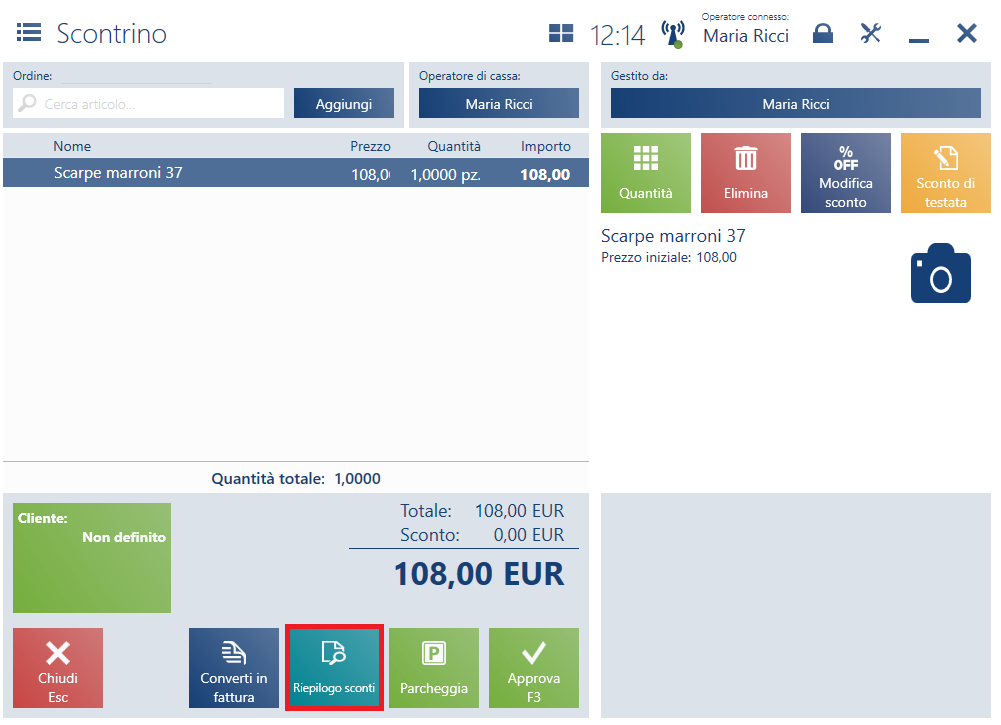Change Gestito da Maria Ricci selector

(795, 104)
